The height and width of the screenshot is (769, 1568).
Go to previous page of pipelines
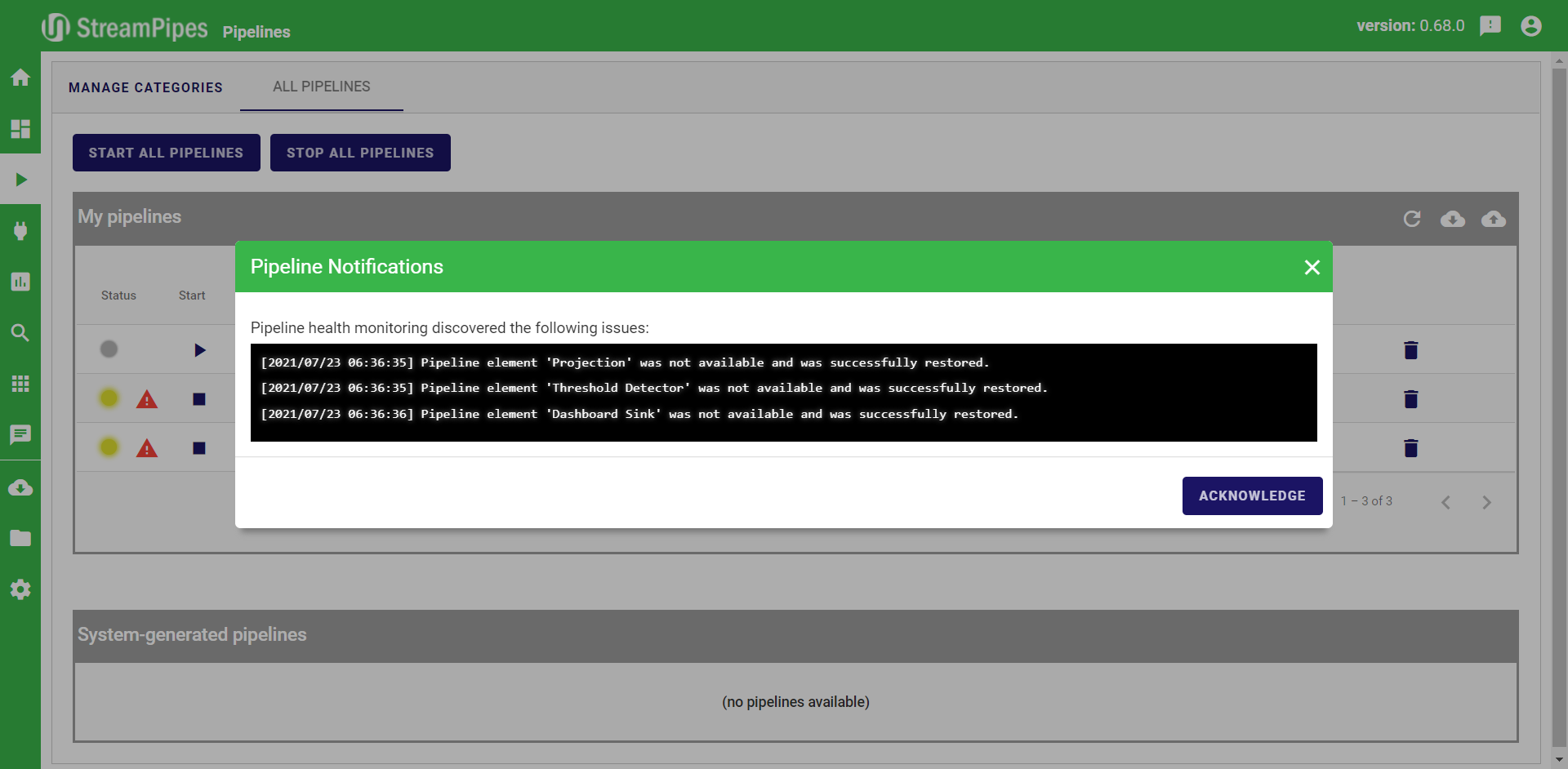pyautogui.click(x=1445, y=502)
